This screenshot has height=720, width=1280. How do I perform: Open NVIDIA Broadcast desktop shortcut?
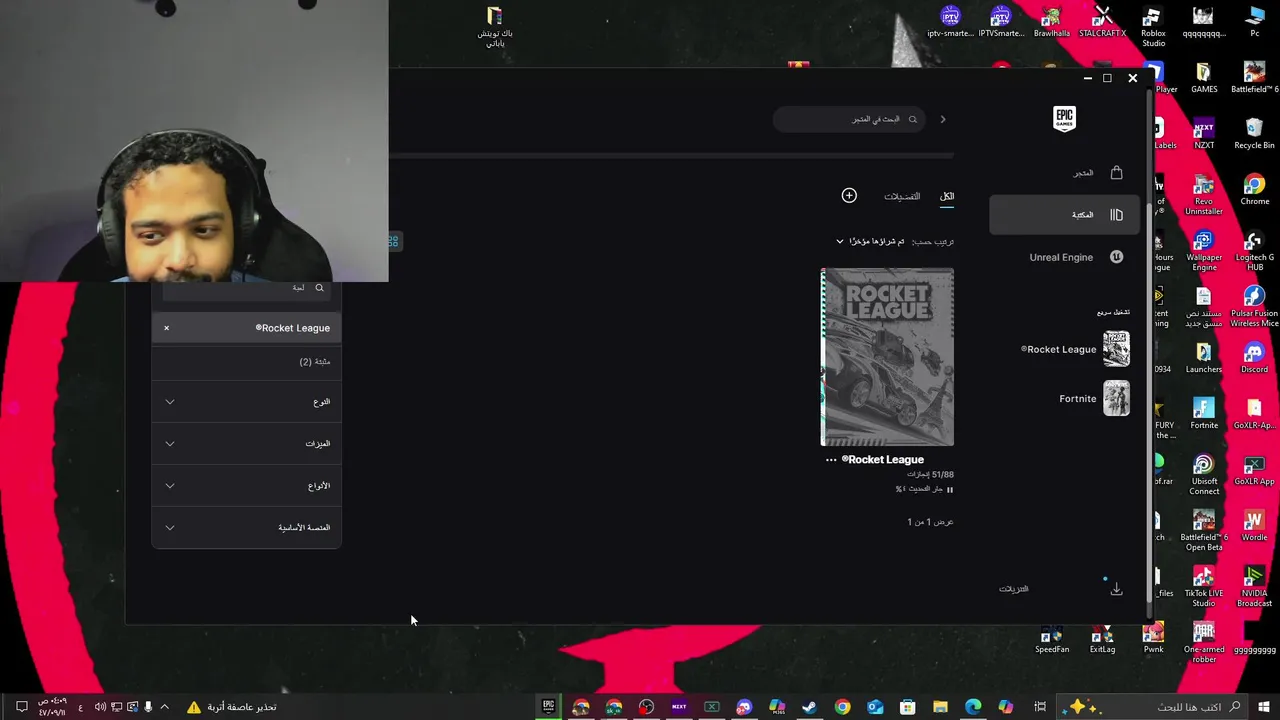(x=1254, y=587)
